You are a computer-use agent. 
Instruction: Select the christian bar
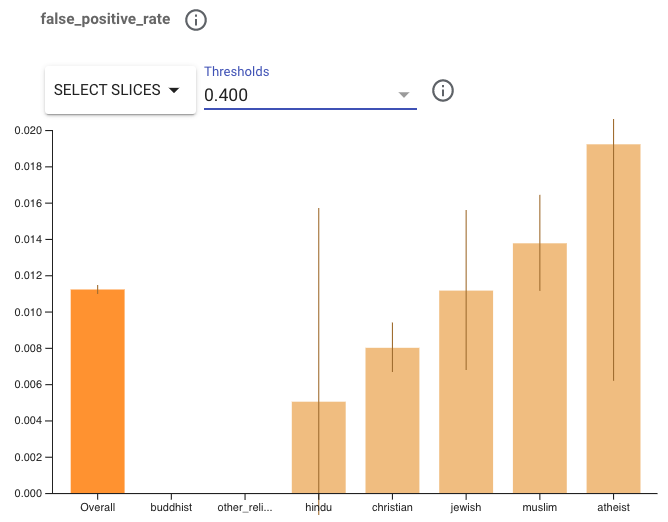click(x=392, y=420)
